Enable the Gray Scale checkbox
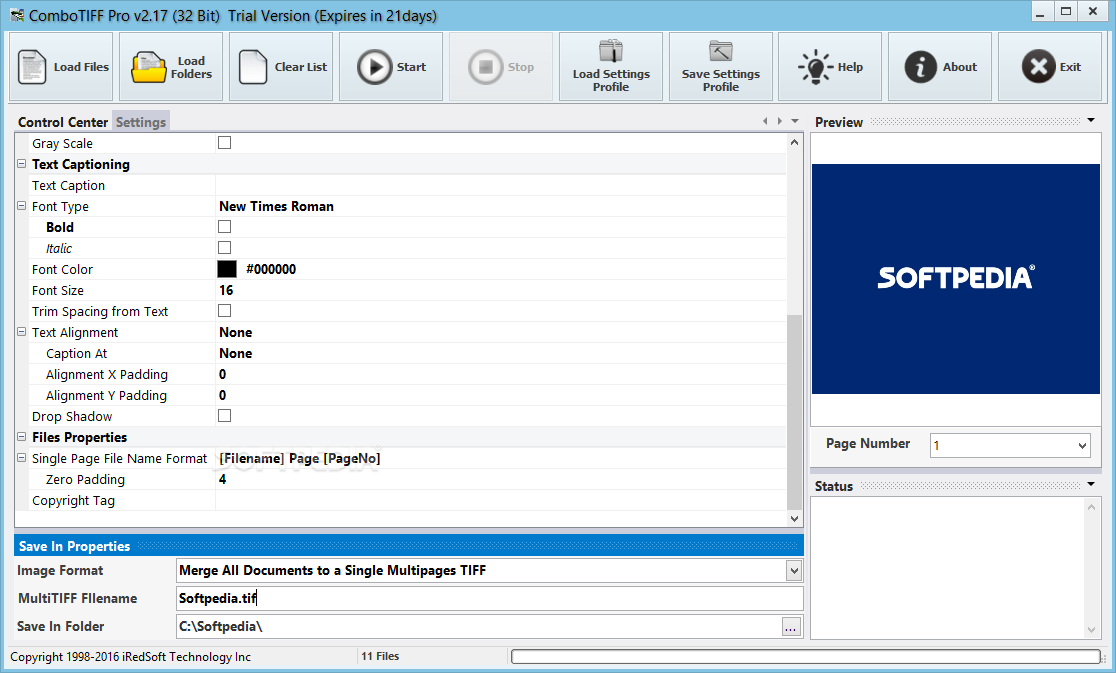 click(x=224, y=142)
